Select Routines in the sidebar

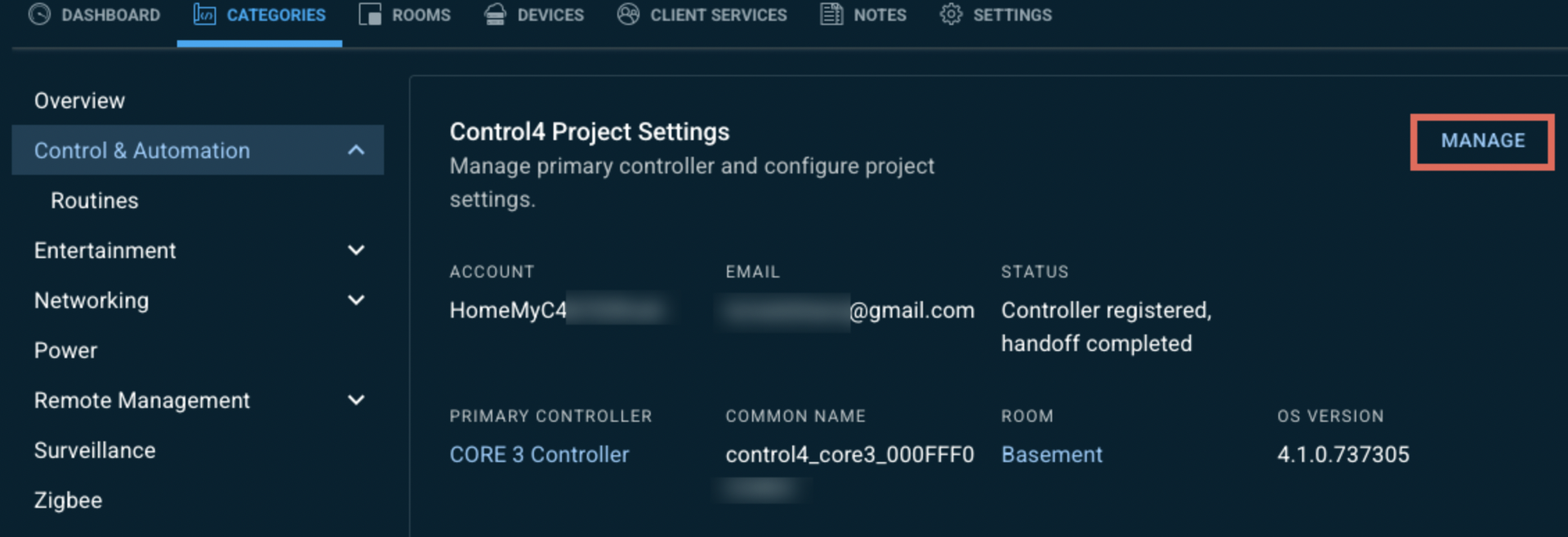(95, 201)
